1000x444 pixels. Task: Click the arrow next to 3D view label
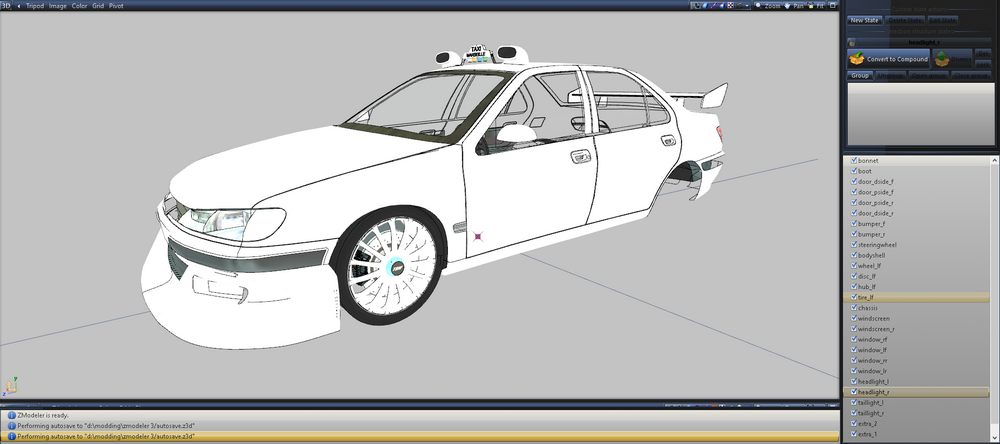point(18,6)
